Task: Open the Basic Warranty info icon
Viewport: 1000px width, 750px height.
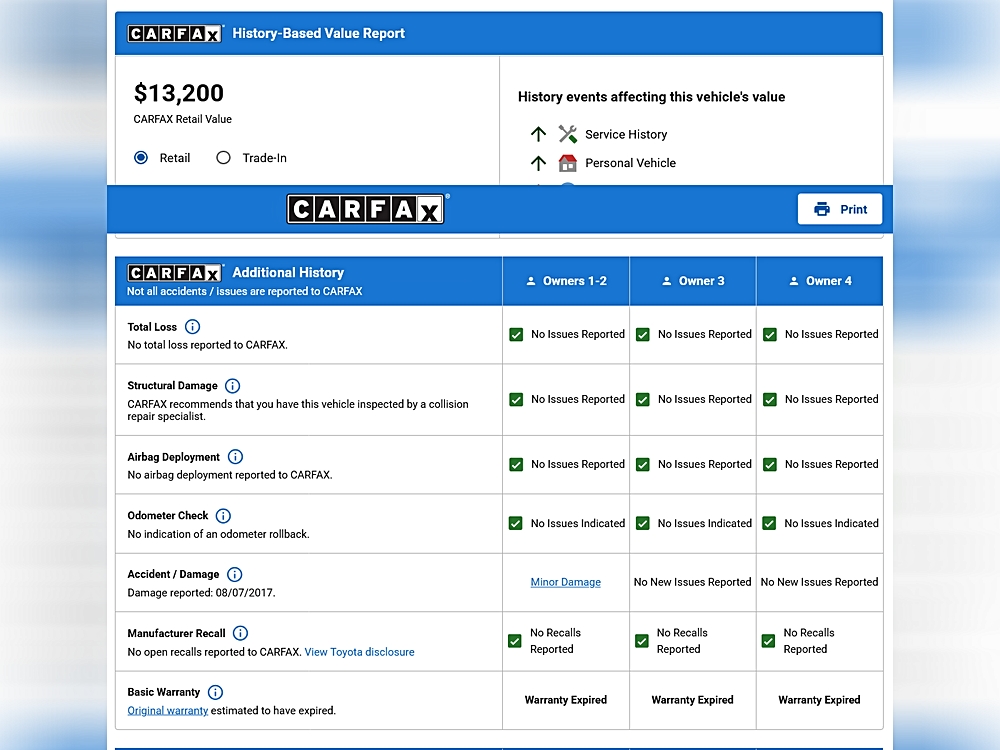Action: (x=215, y=692)
